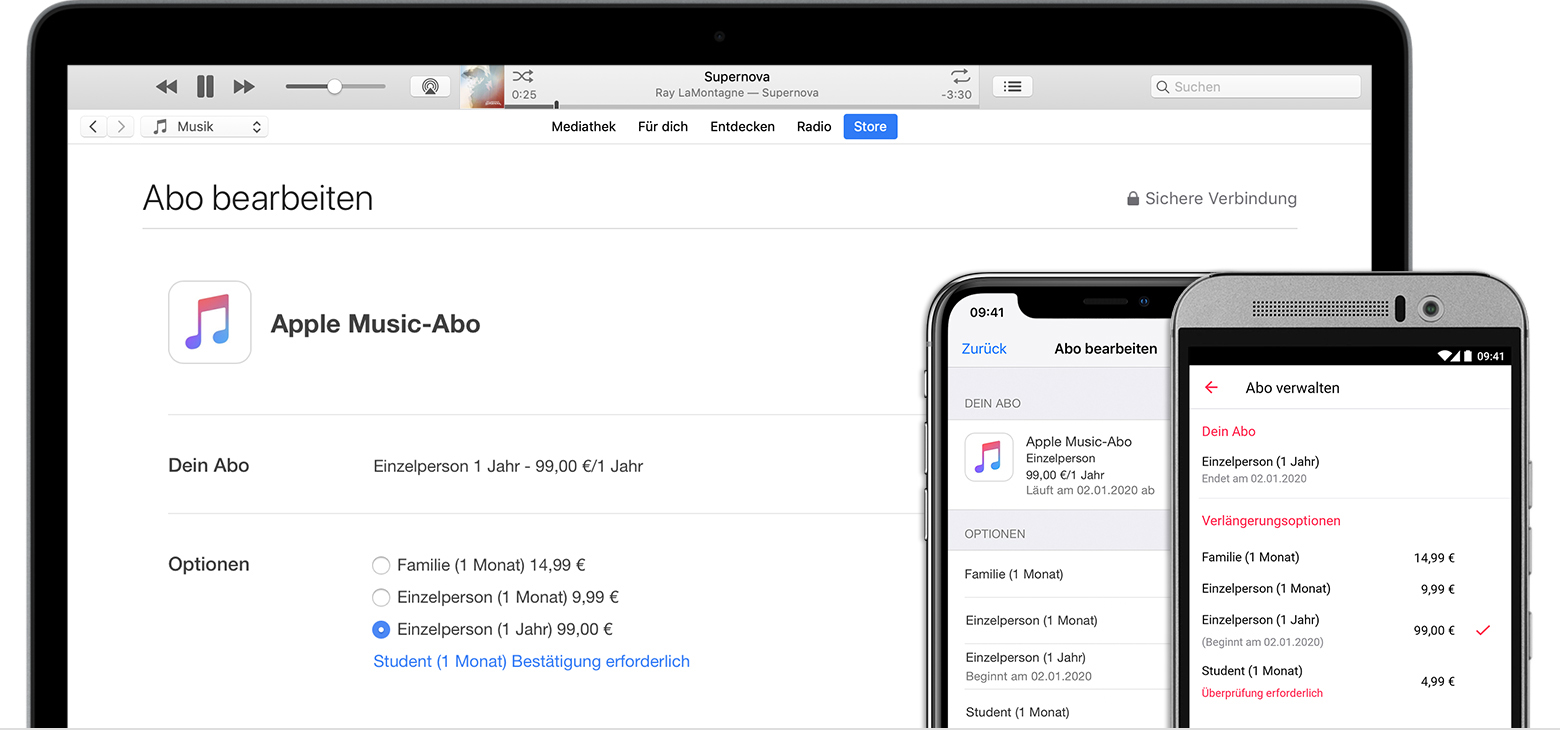Open Student (1 Monat) Bestätigung erforderlich link
The width and height of the screenshot is (1560, 730).
(x=531, y=661)
